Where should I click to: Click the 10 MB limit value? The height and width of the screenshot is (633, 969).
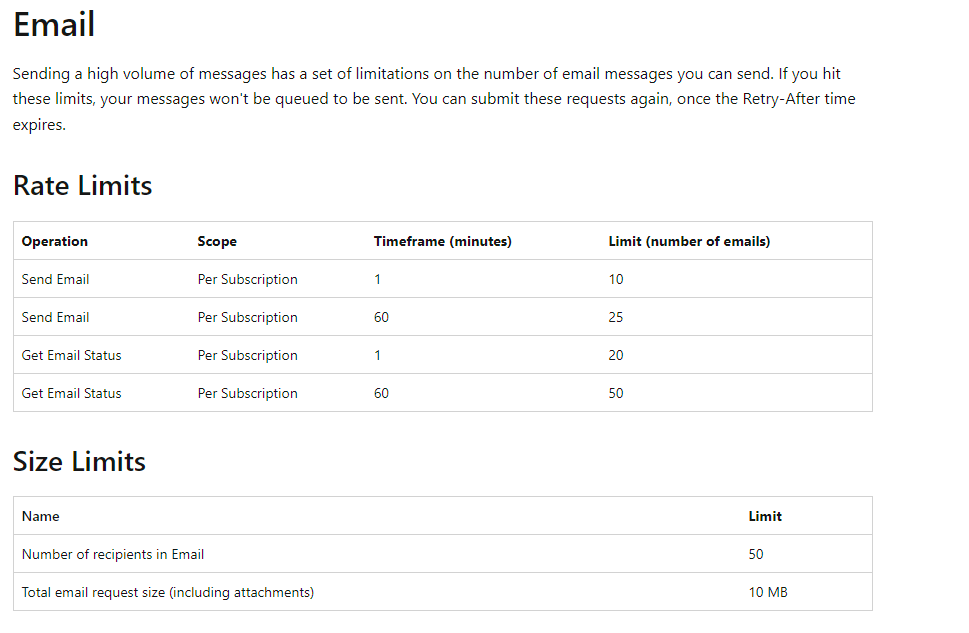768,592
